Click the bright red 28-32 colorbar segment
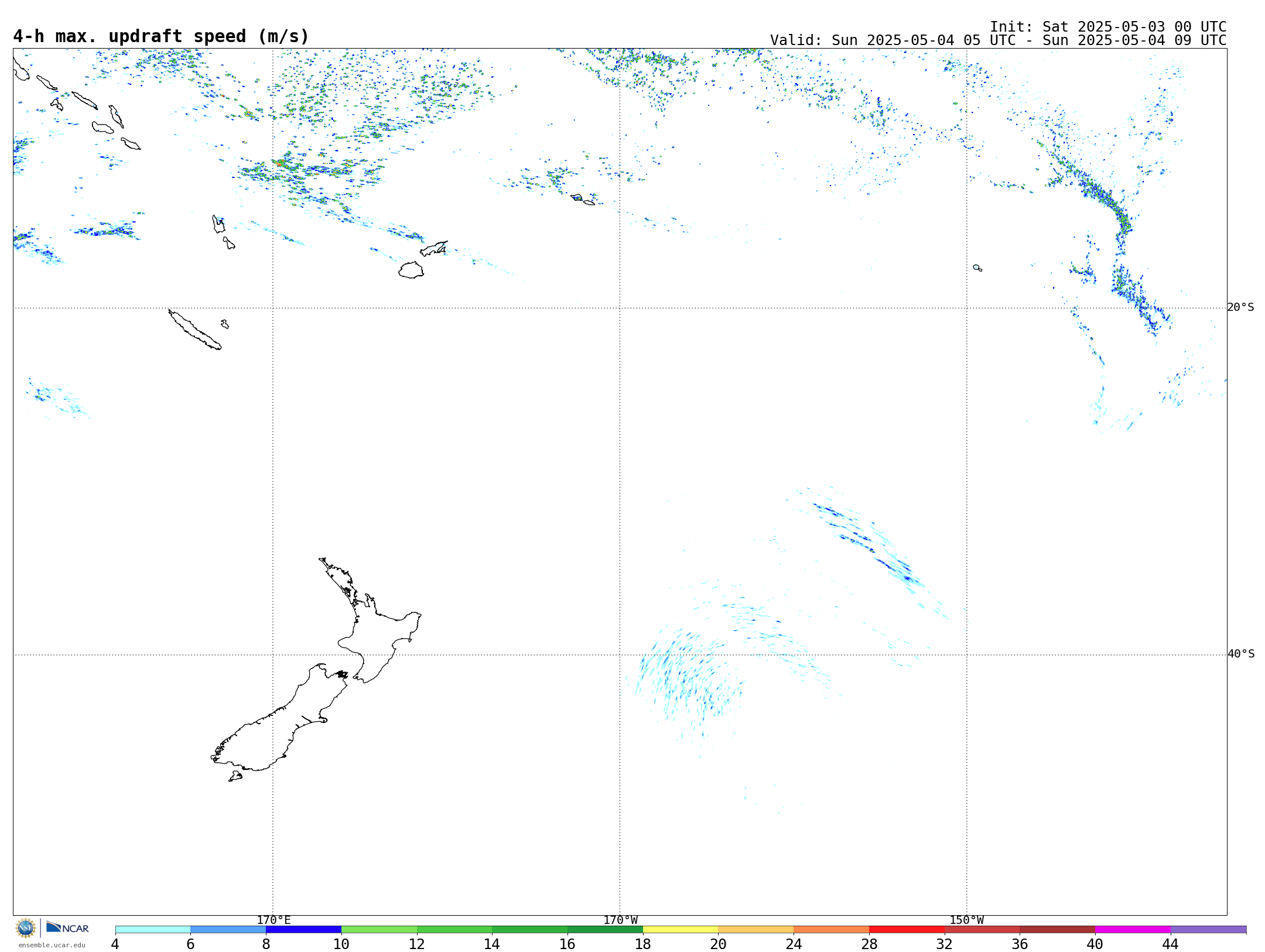The height and width of the screenshot is (952, 1265). coord(907,930)
